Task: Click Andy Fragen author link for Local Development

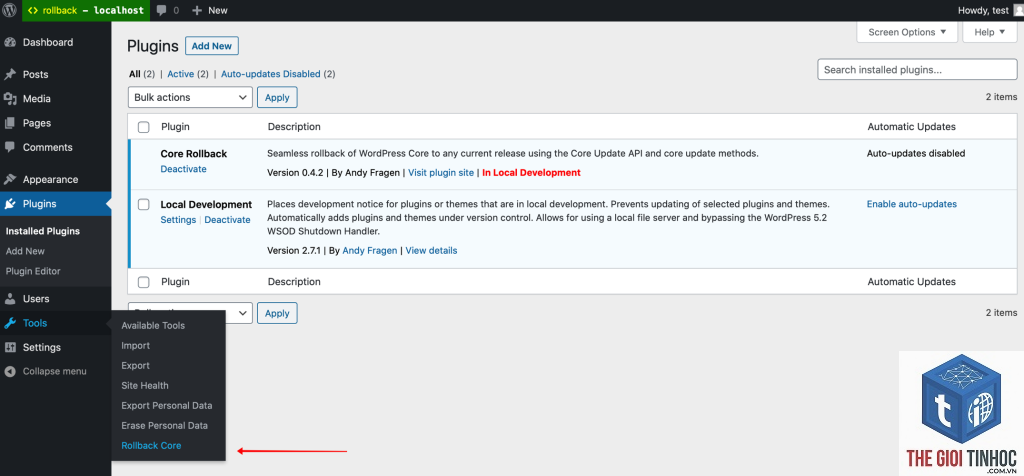Action: click(370, 250)
